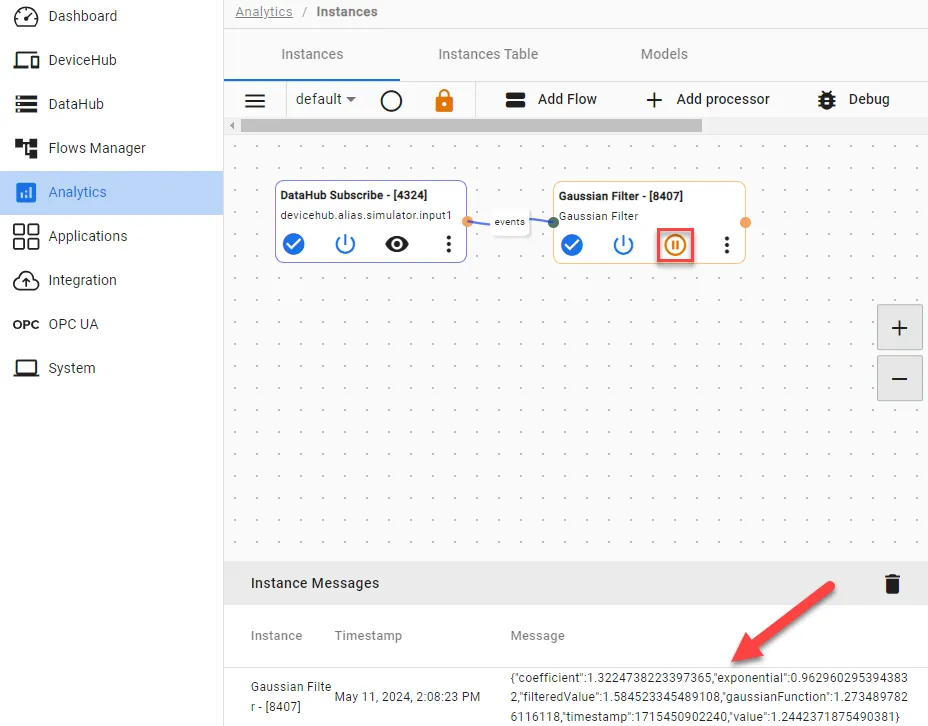928x726 pixels.
Task: Open Flows Manager icon in sidebar
Action: 26,148
